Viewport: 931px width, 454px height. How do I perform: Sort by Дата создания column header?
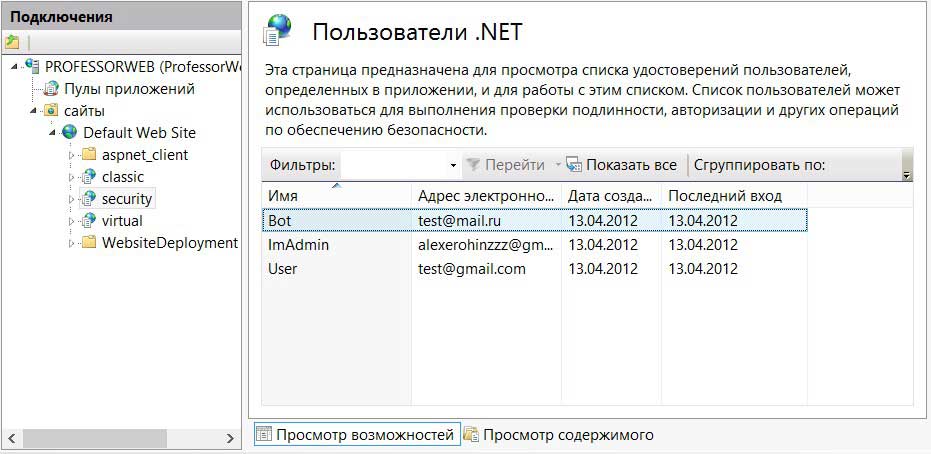click(612, 195)
